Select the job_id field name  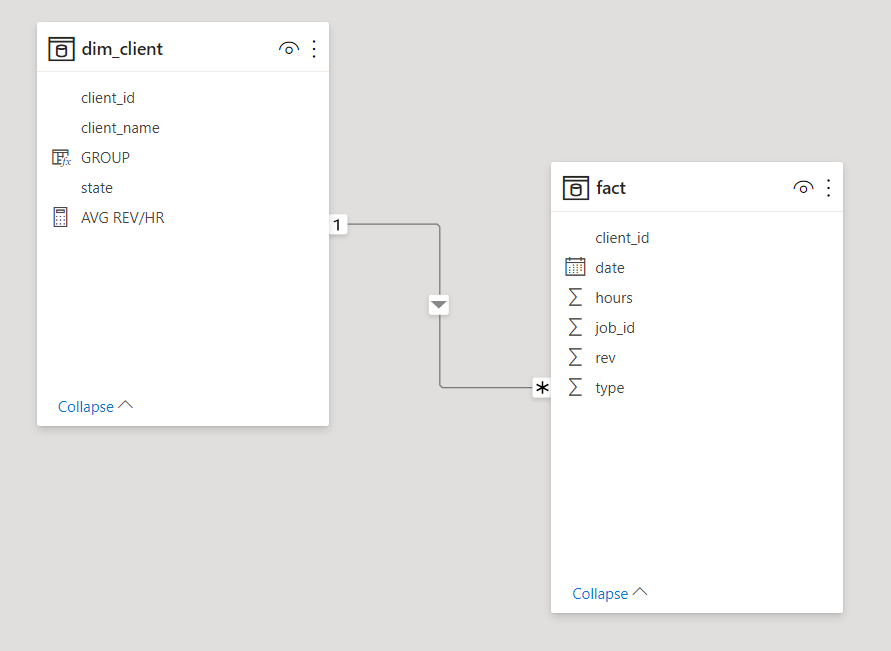click(x=615, y=328)
